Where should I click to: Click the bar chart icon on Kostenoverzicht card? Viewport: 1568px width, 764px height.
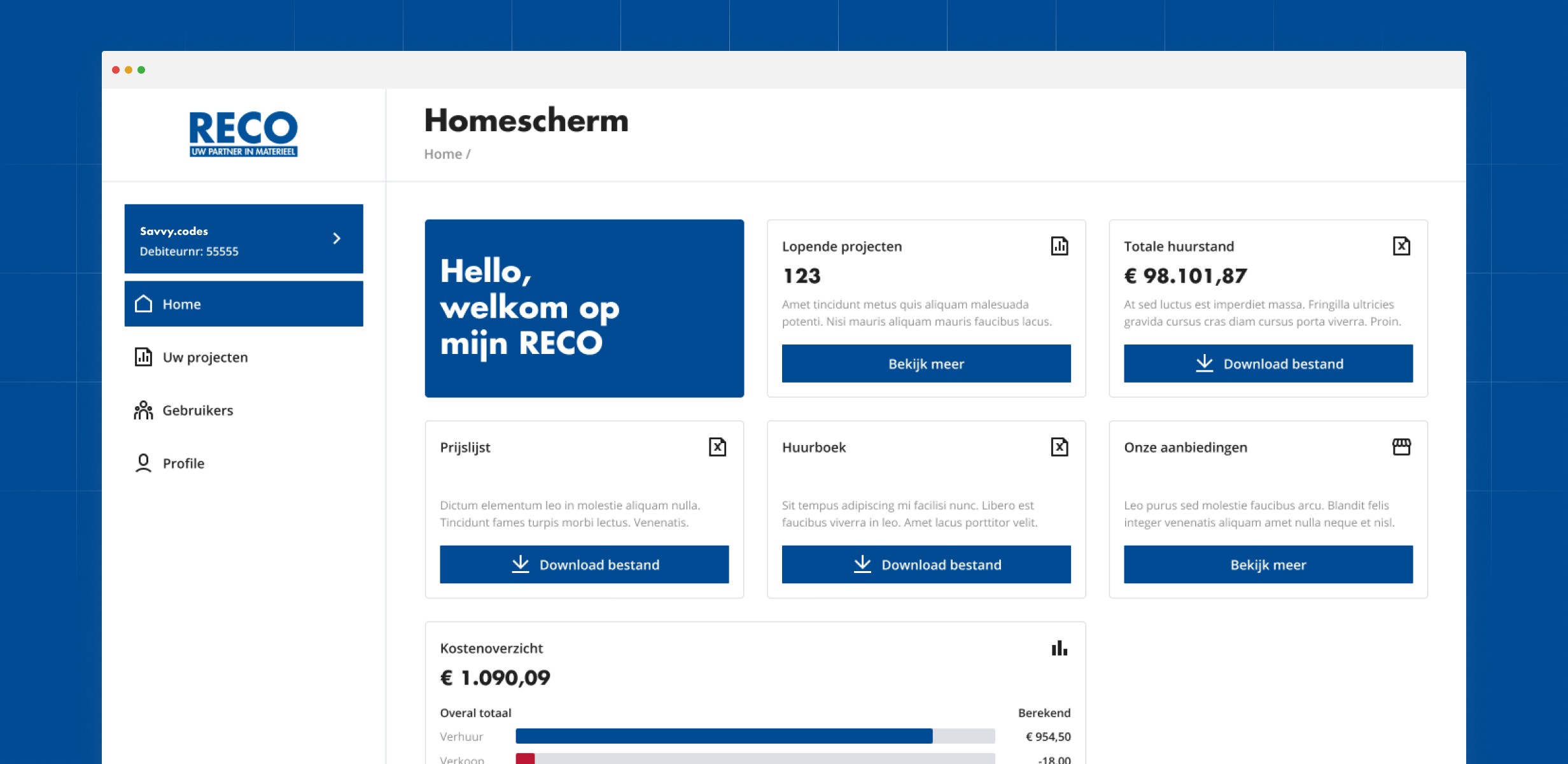point(1060,648)
